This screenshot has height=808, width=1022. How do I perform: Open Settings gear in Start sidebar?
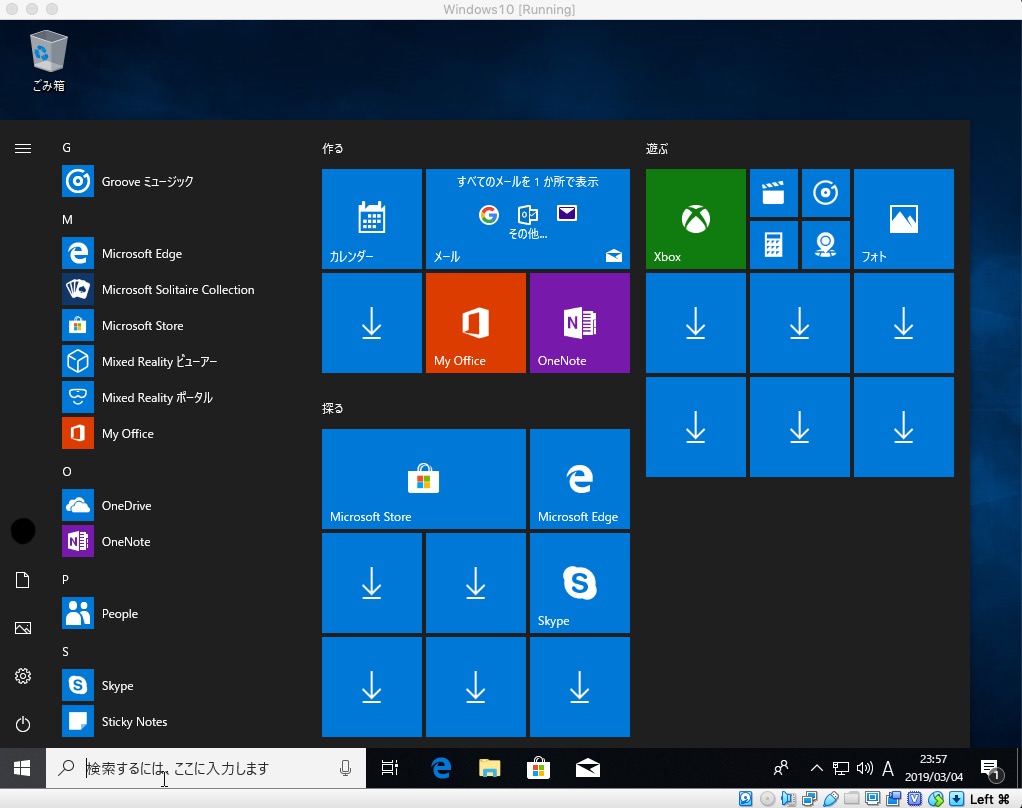coord(23,676)
